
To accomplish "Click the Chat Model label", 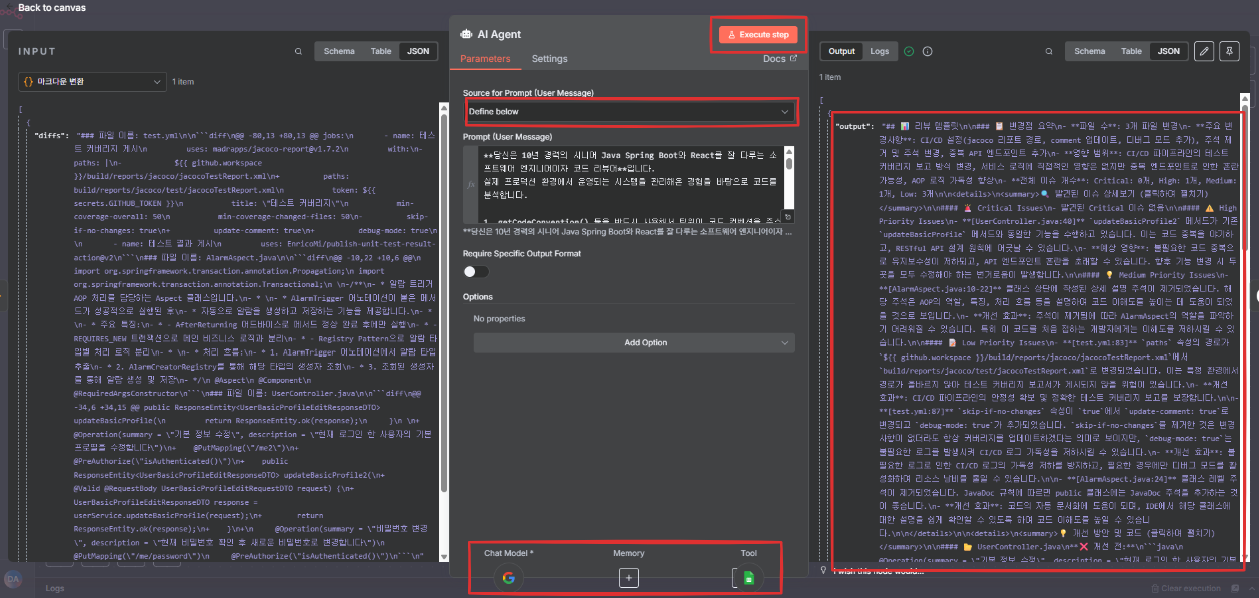I will [x=509, y=552].
